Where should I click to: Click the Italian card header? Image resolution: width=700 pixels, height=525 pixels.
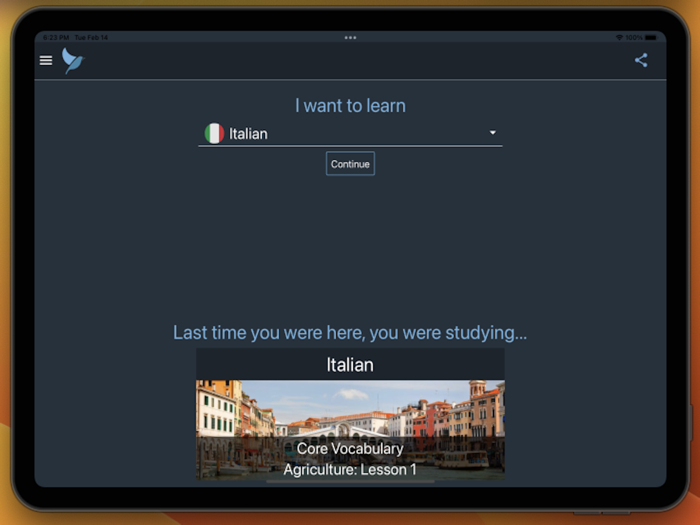click(x=350, y=365)
